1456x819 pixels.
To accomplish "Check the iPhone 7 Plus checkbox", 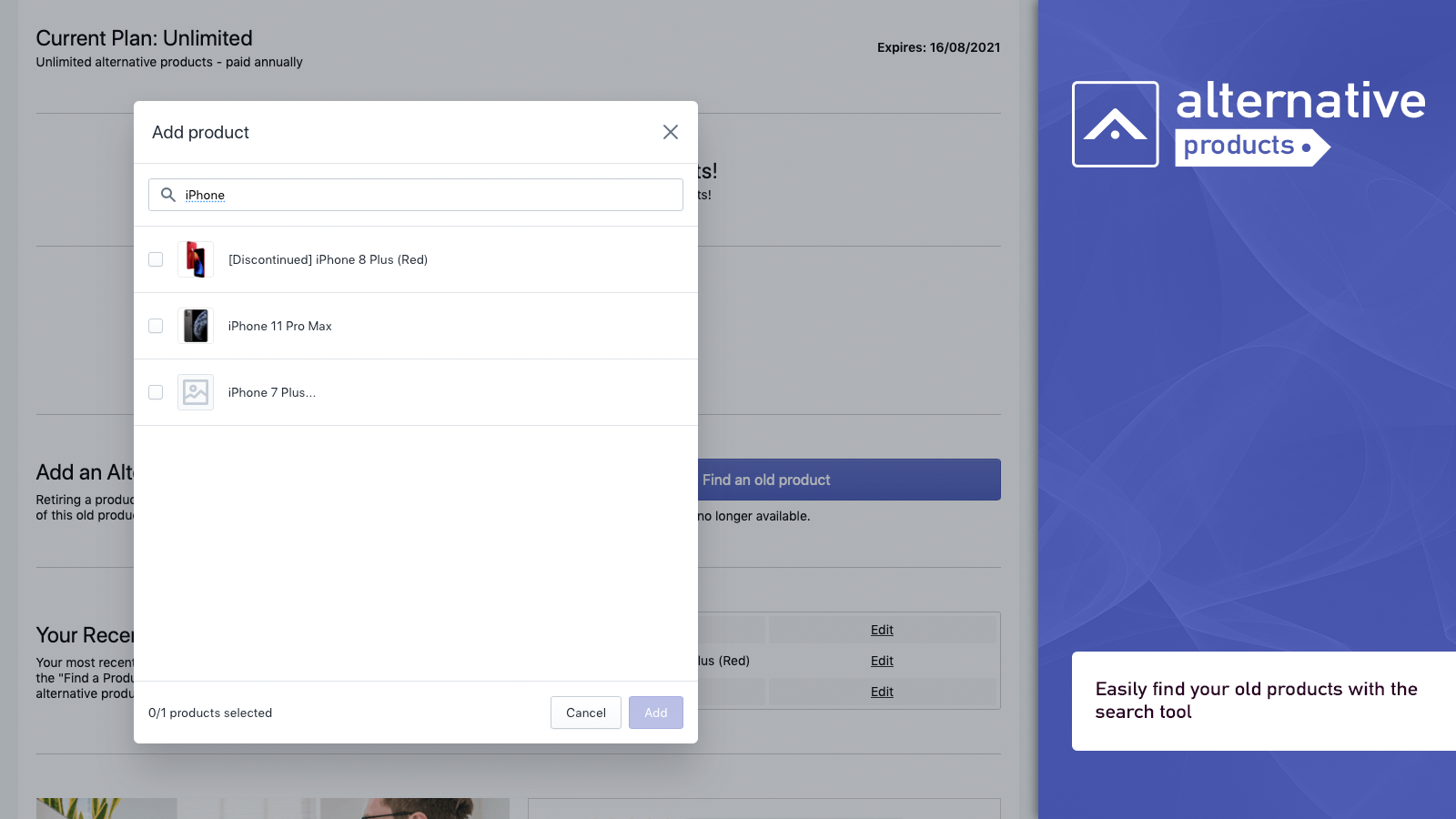I will pyautogui.click(x=156, y=392).
